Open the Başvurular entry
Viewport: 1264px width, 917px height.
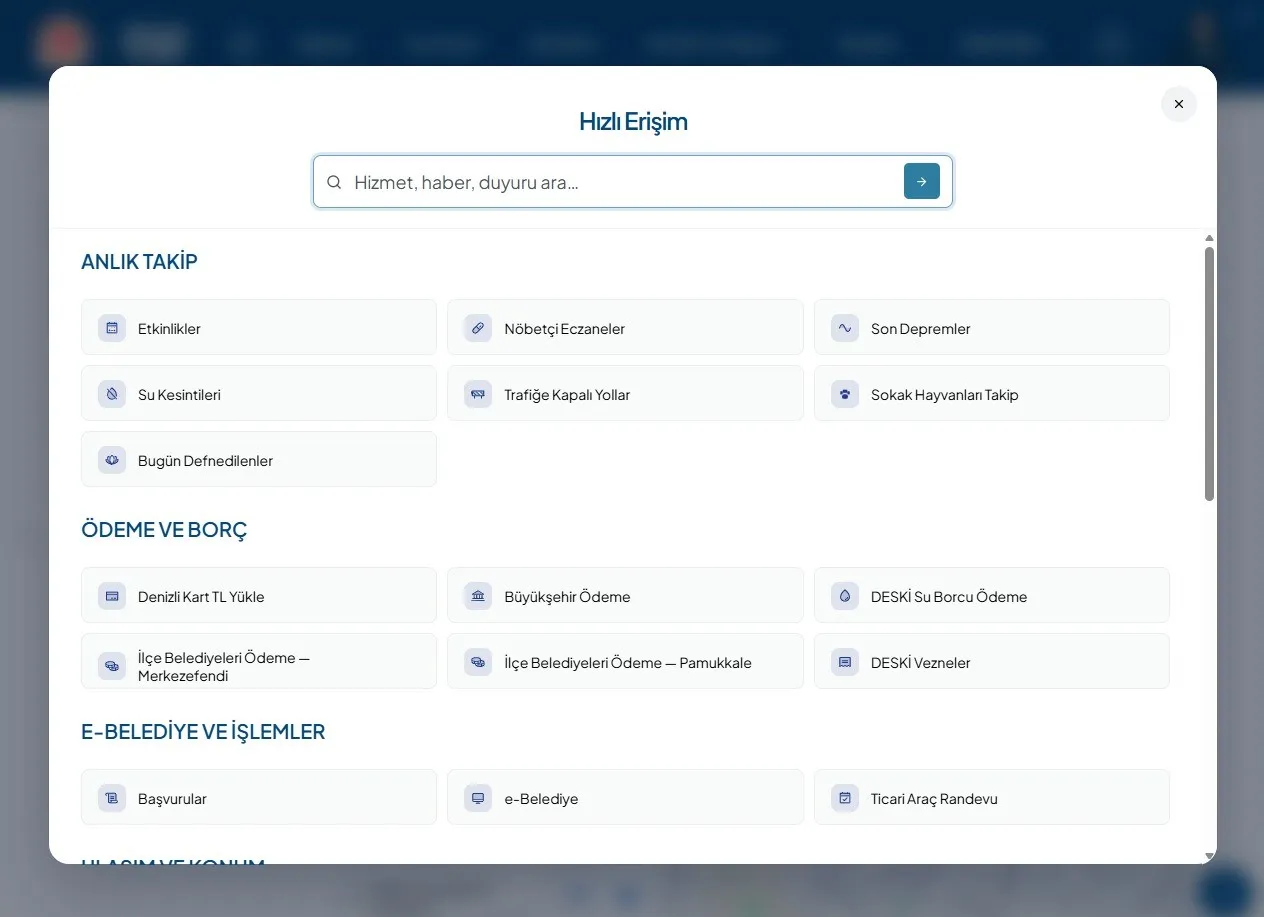tap(259, 797)
